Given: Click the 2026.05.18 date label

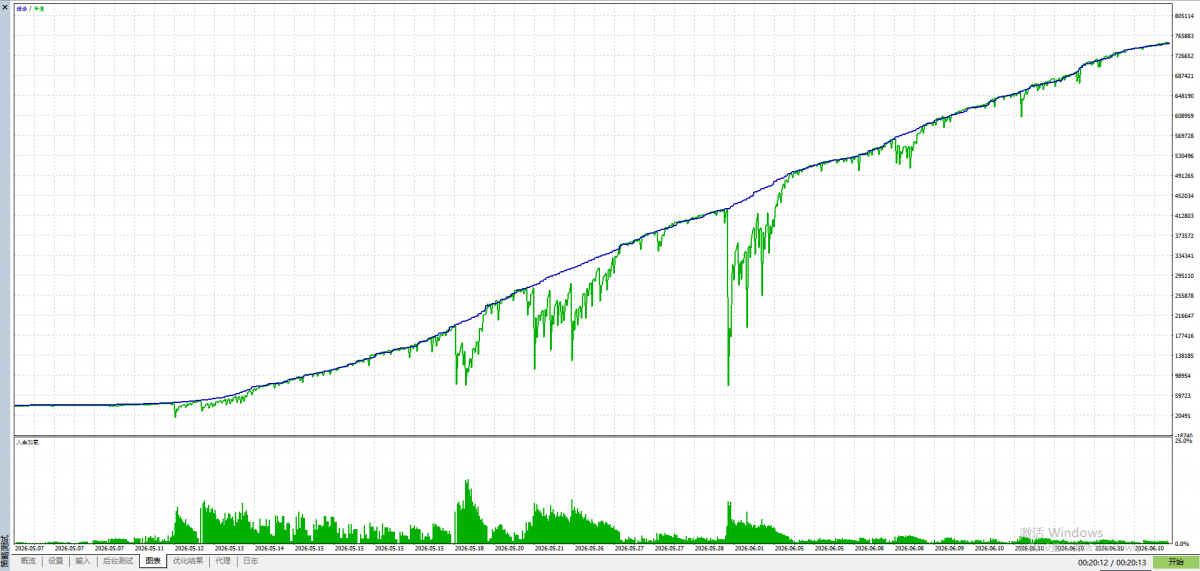Looking at the screenshot, I should pos(471,548).
